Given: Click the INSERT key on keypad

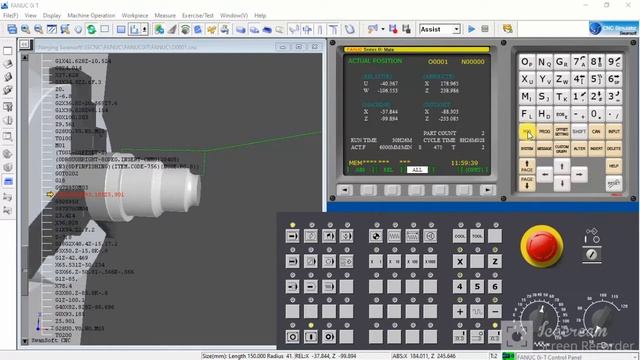Looking at the screenshot, I should [596, 149].
